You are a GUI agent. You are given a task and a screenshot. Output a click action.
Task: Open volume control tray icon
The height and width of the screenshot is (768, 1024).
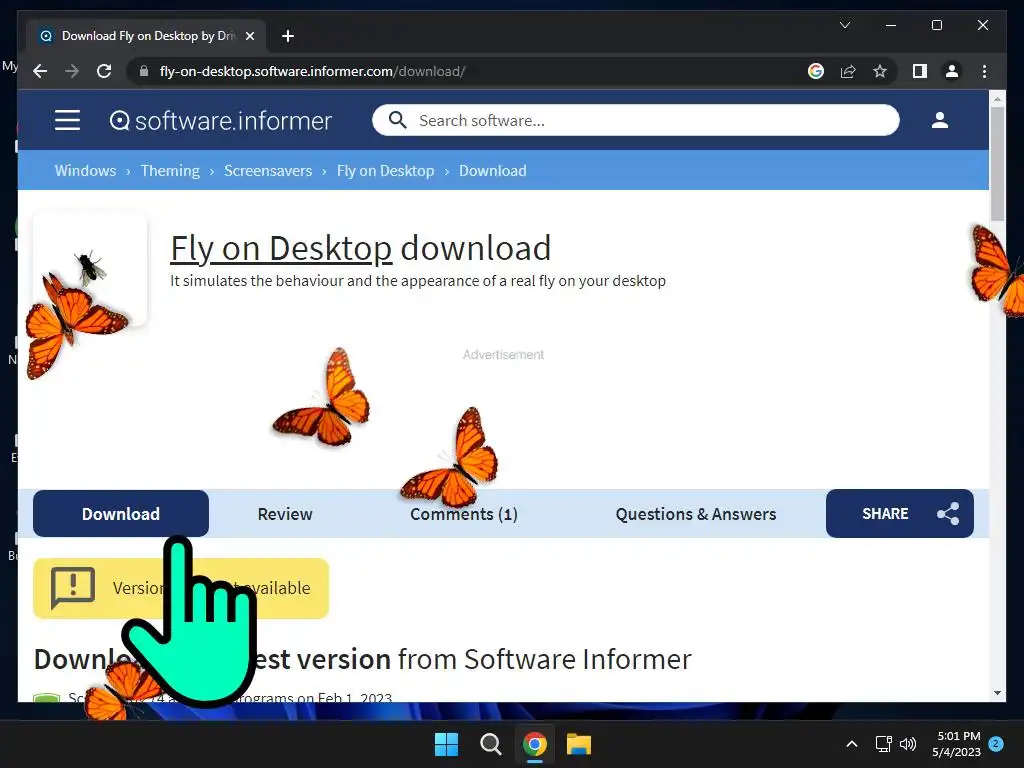[x=908, y=744]
